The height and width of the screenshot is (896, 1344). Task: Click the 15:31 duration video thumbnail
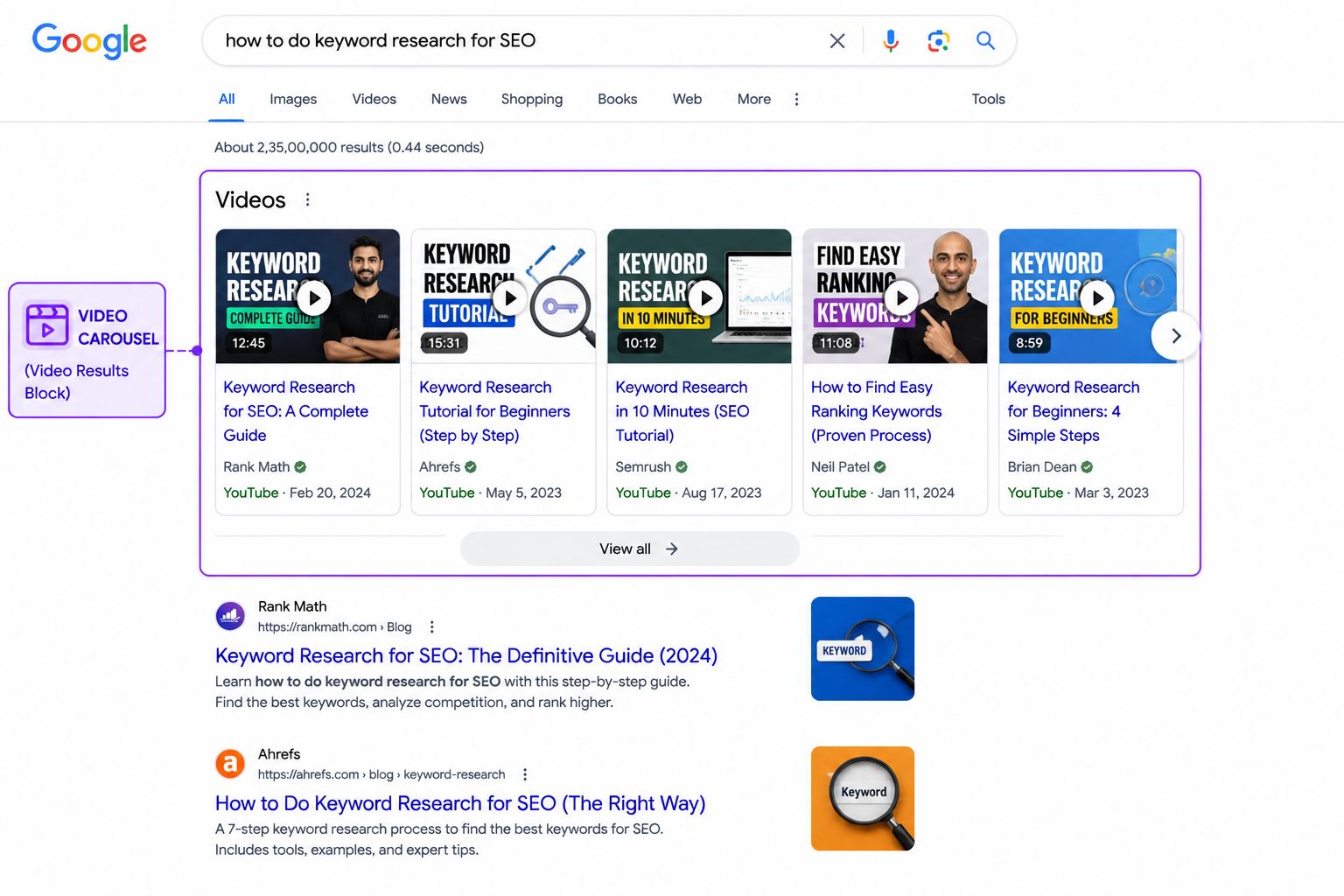pos(444,343)
